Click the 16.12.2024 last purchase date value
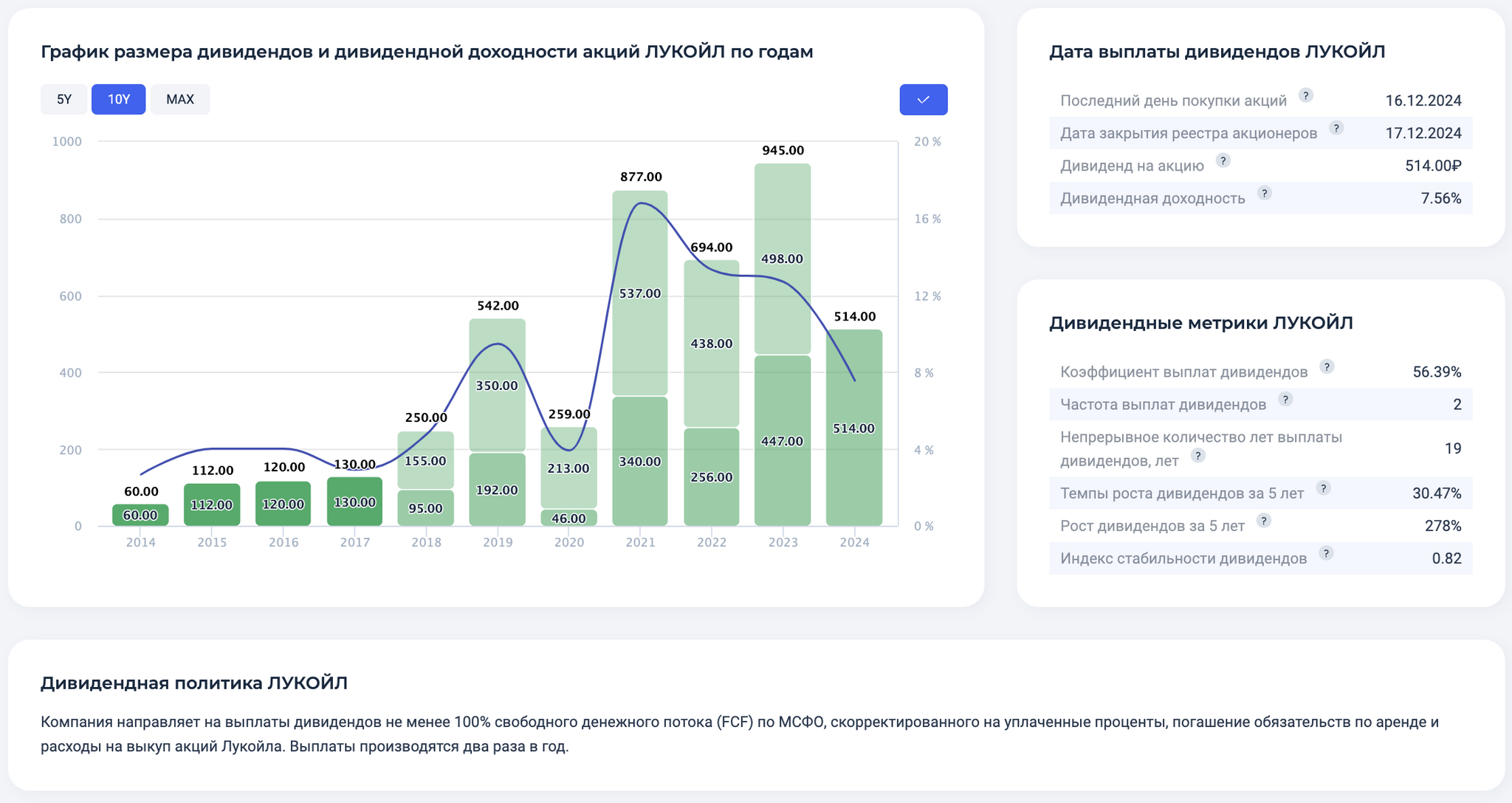 tap(1423, 100)
